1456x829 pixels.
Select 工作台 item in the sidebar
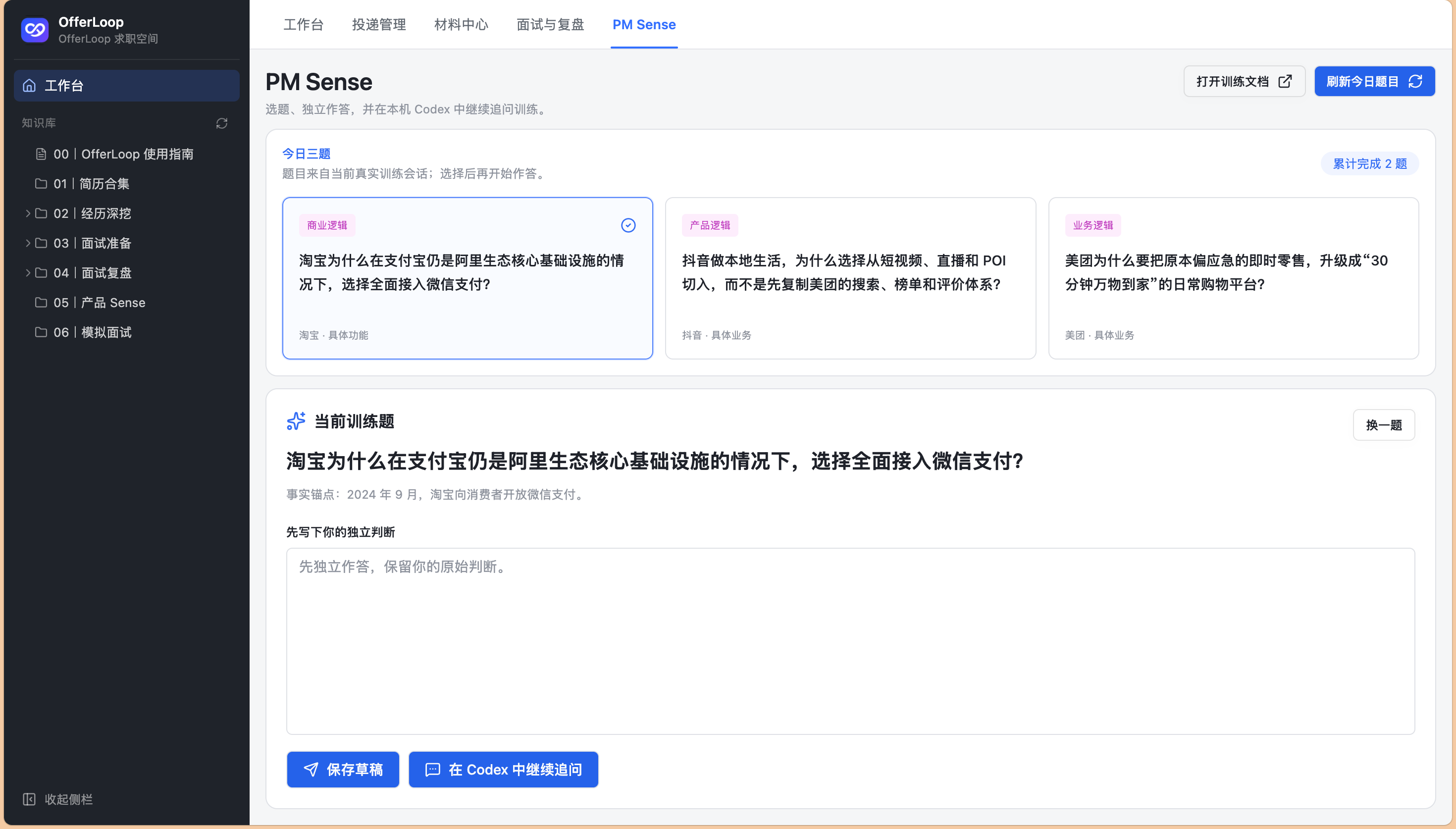[x=126, y=85]
